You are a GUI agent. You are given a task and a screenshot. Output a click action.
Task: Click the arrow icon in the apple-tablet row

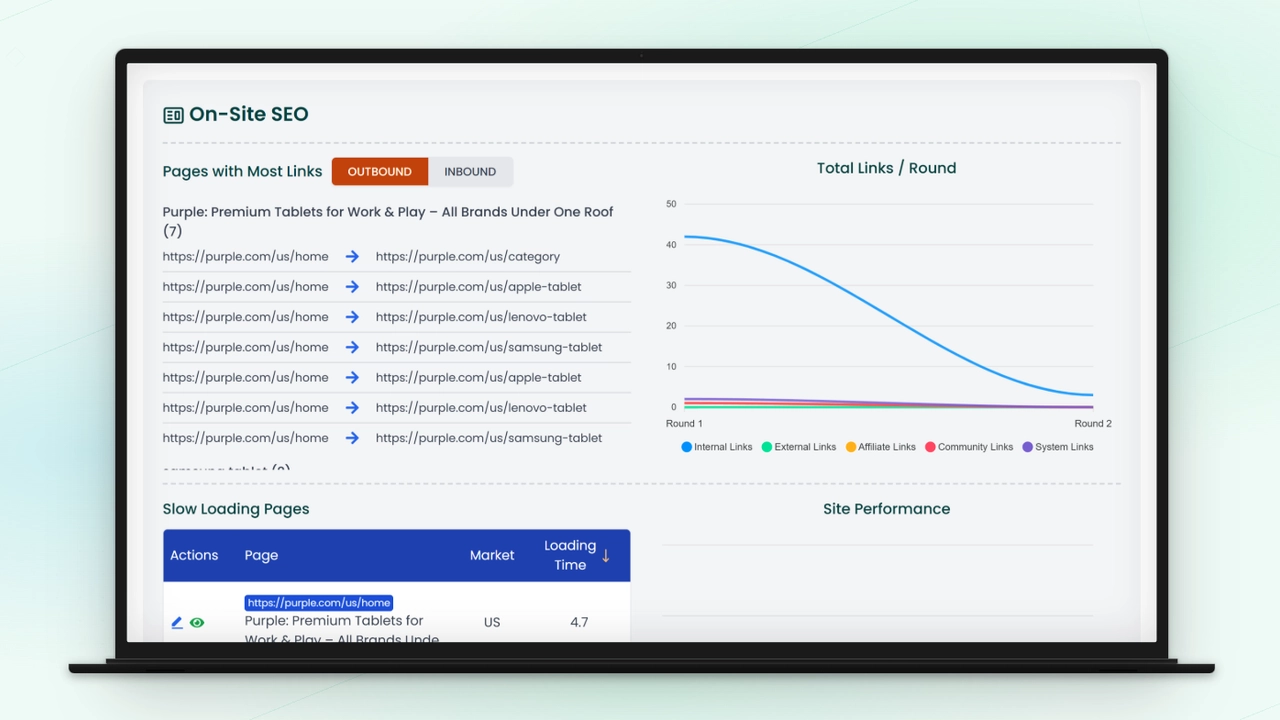coord(352,286)
